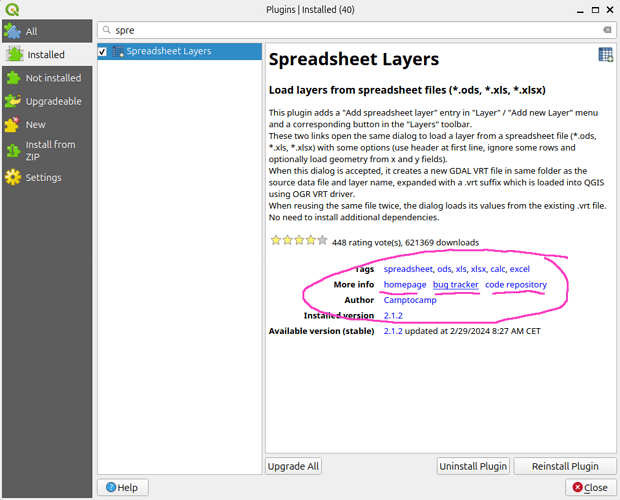The height and width of the screenshot is (500, 620).
Task: Open the calc tag link
Action: (x=498, y=269)
